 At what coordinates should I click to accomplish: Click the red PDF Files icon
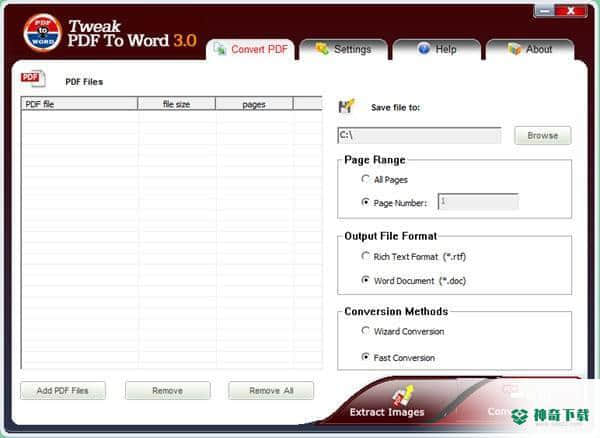tap(33, 79)
